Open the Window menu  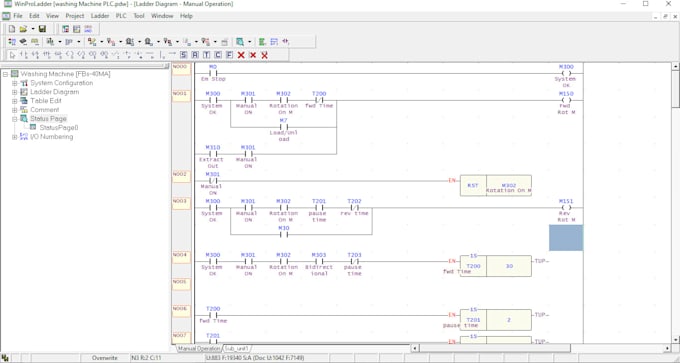tap(162, 16)
